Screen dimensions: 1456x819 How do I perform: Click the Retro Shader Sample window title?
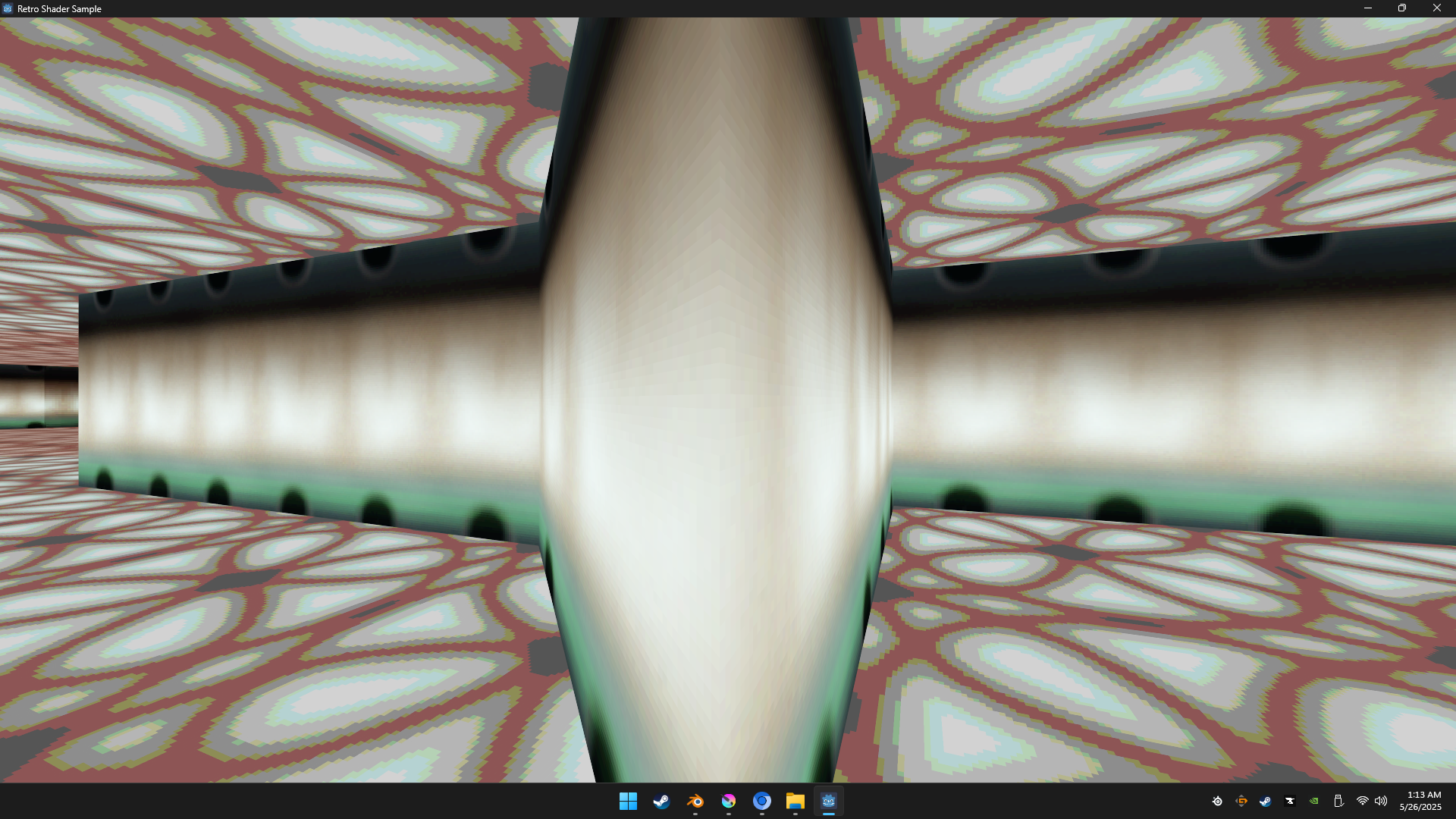[x=59, y=9]
